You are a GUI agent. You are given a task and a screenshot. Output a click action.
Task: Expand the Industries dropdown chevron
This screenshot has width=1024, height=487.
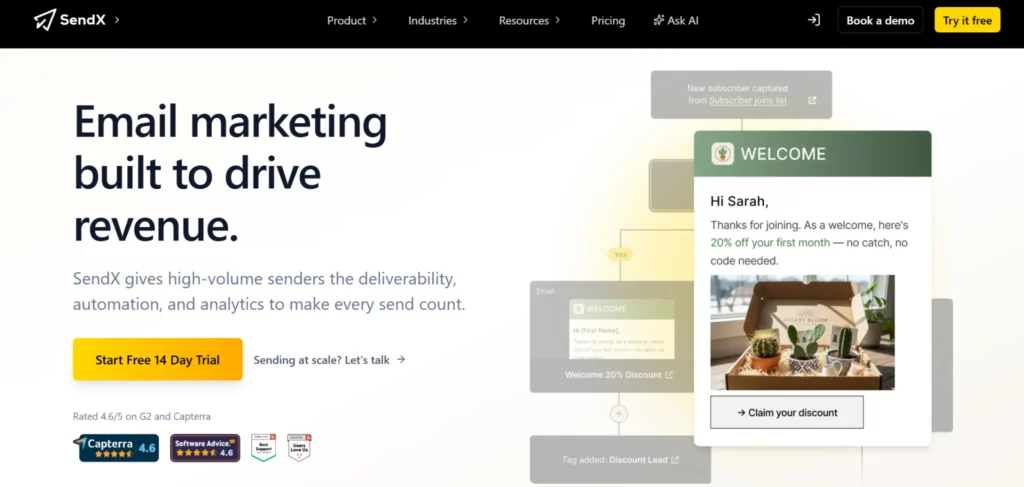[x=466, y=20]
